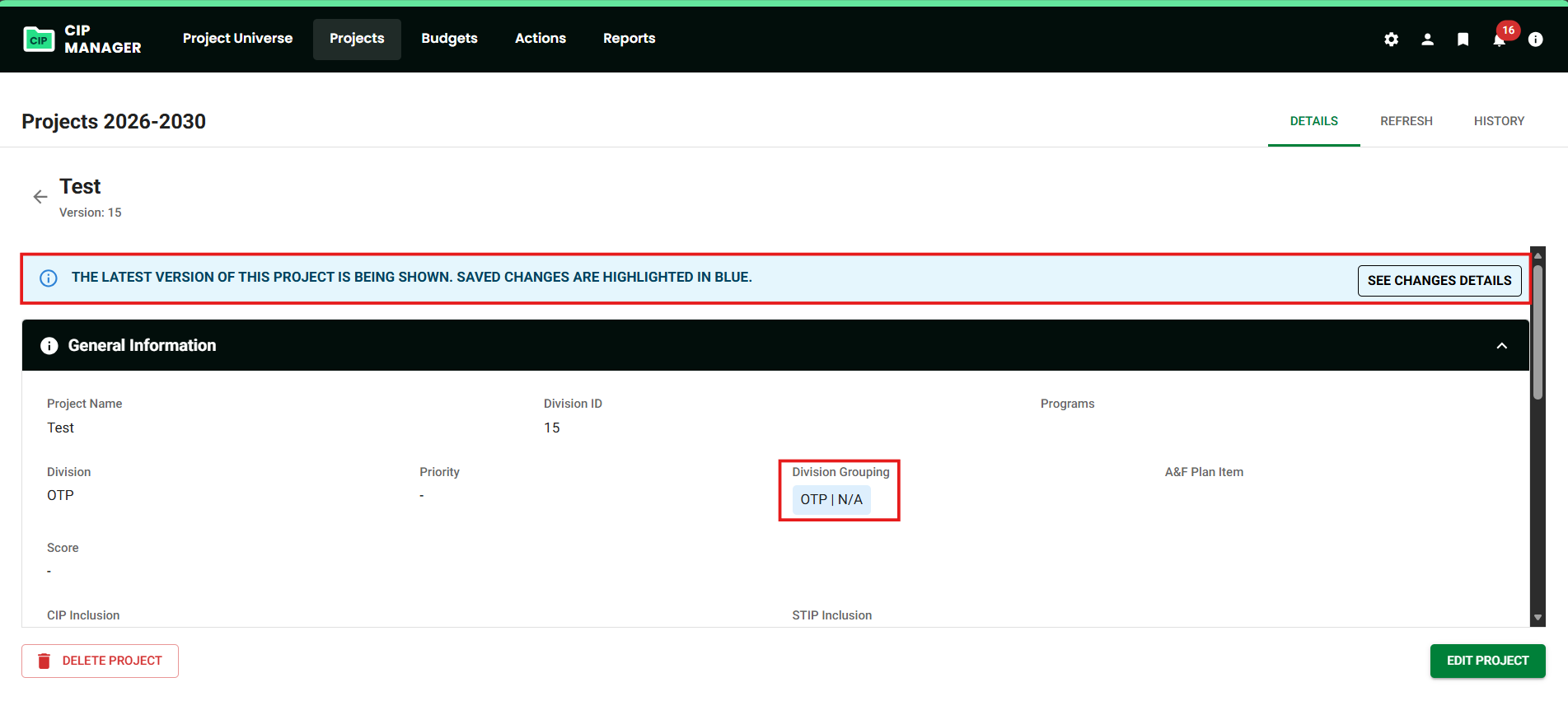The width and height of the screenshot is (1568, 715).
Task: Click the Delete Project button
Action: (100, 661)
